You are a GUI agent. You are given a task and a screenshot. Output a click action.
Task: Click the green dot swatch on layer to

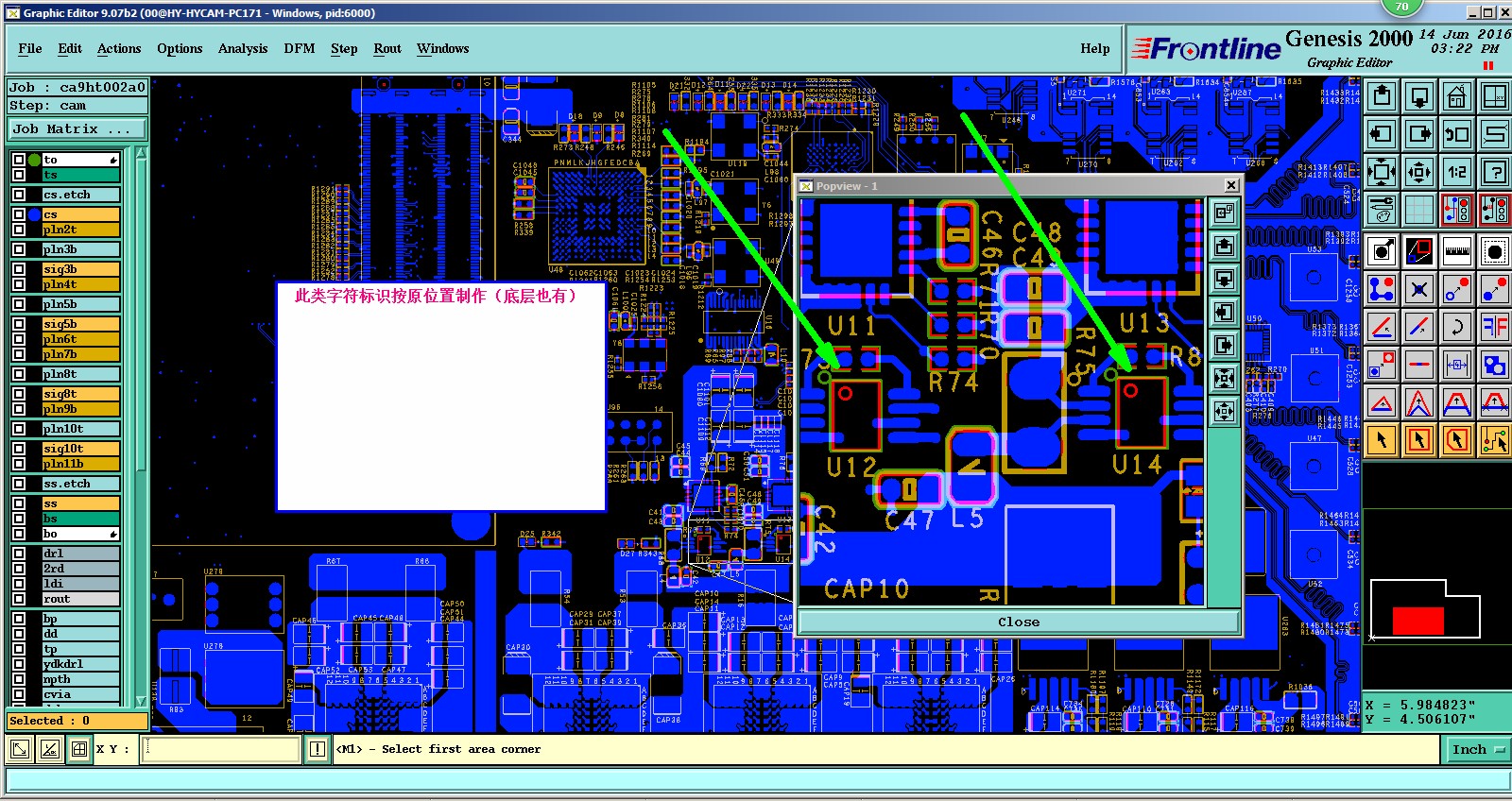(34, 160)
